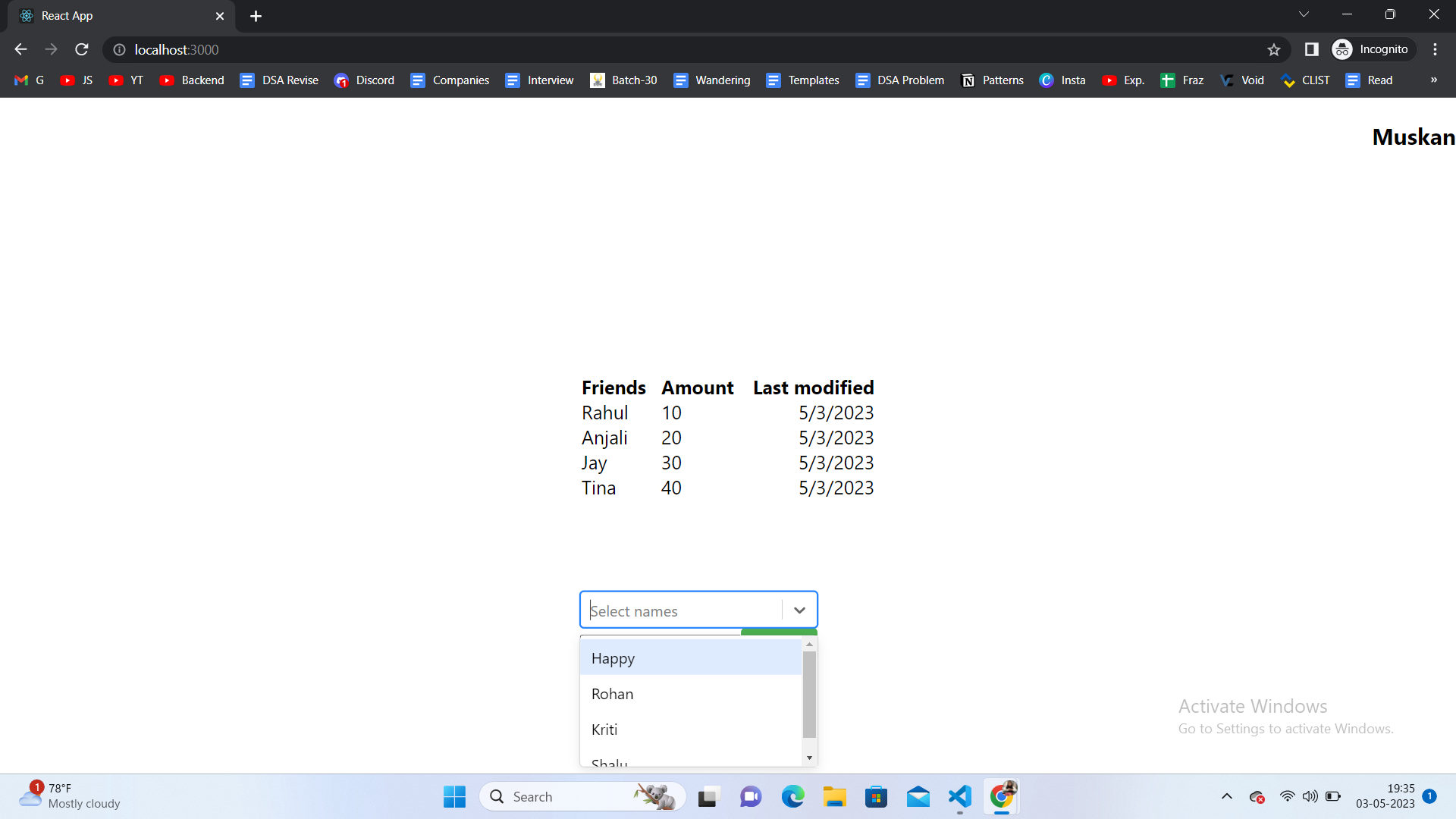The width and height of the screenshot is (1456, 819).
Task: Open Chrome three-dot menu
Action: 1435,49
